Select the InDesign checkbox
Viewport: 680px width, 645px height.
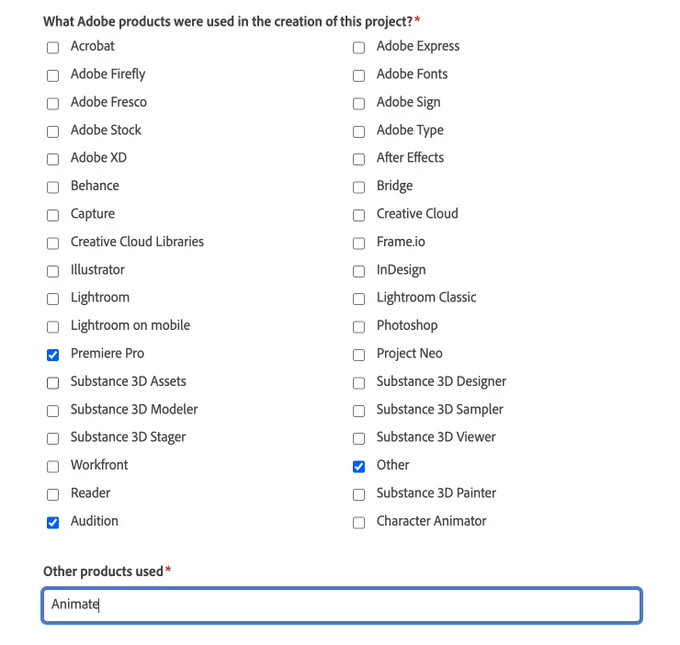359,271
